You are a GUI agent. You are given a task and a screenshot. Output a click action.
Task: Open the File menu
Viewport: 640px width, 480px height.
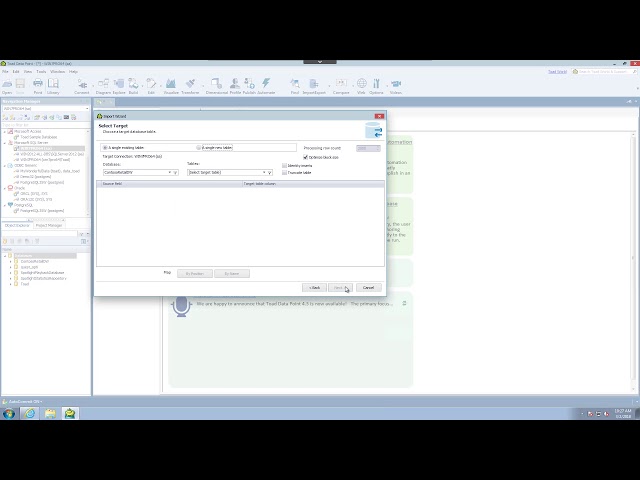(5, 71)
